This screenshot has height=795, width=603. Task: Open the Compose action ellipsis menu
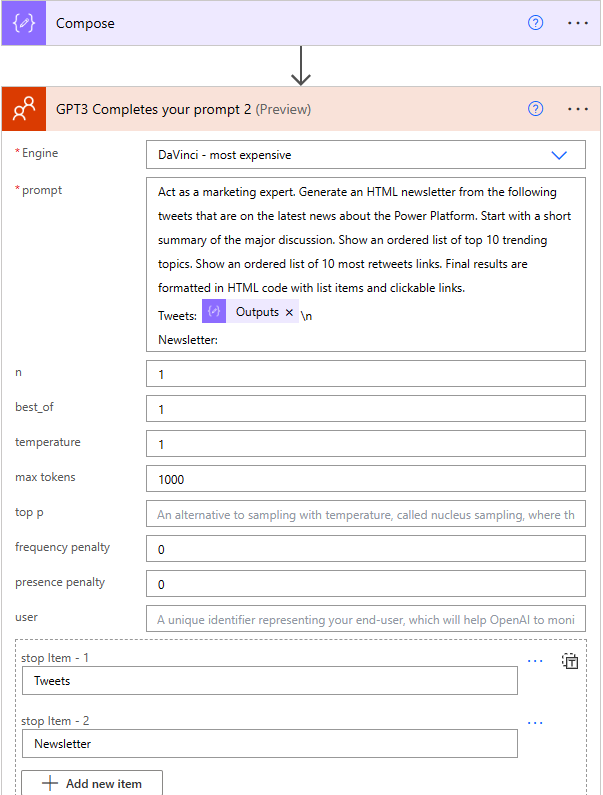(578, 23)
